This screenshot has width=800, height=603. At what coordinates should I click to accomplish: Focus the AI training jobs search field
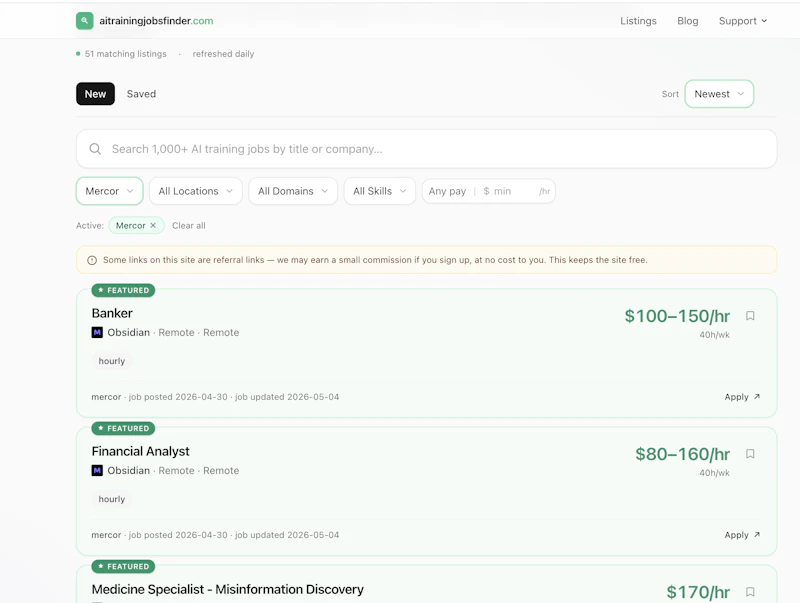(426, 149)
